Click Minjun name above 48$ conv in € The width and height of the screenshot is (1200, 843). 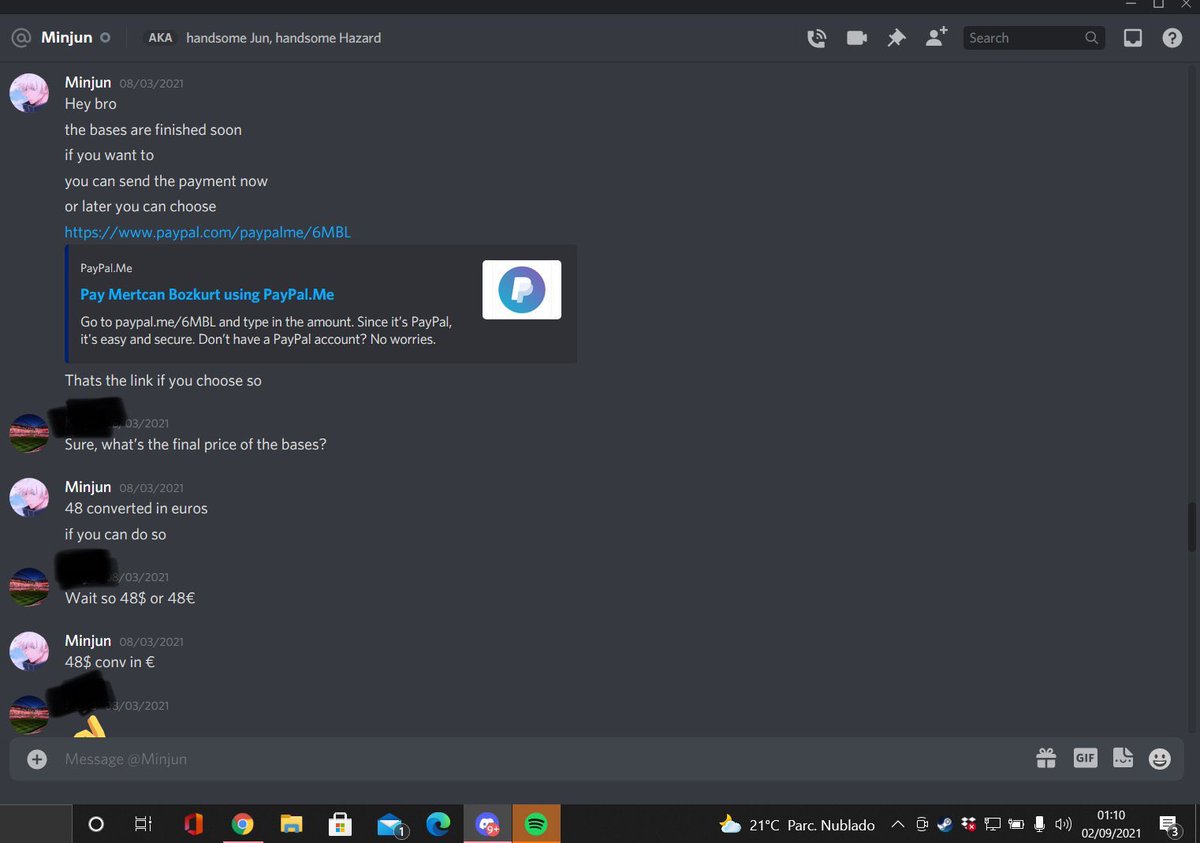pyautogui.click(x=88, y=641)
